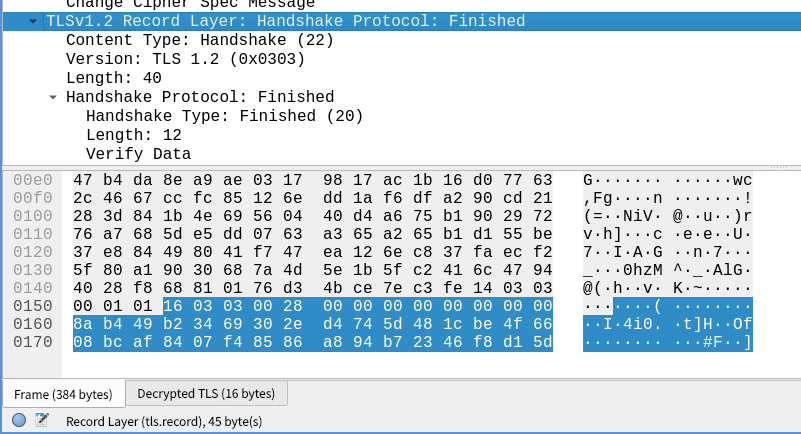The width and height of the screenshot is (801, 434).
Task: Collapse the TLSv1.2 Record Layer Finished row
Action: point(33,21)
